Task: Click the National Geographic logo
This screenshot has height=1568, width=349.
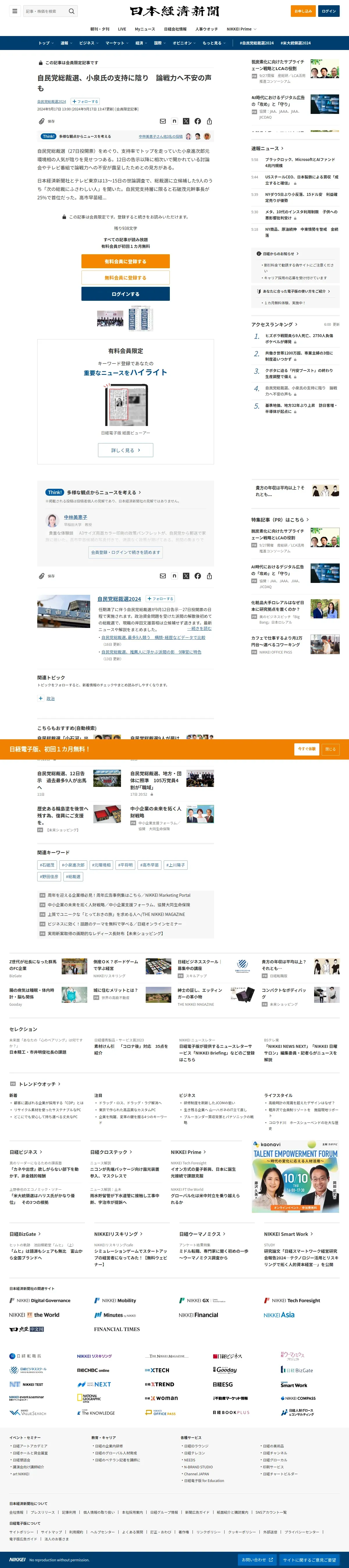Action: tap(89, 1398)
